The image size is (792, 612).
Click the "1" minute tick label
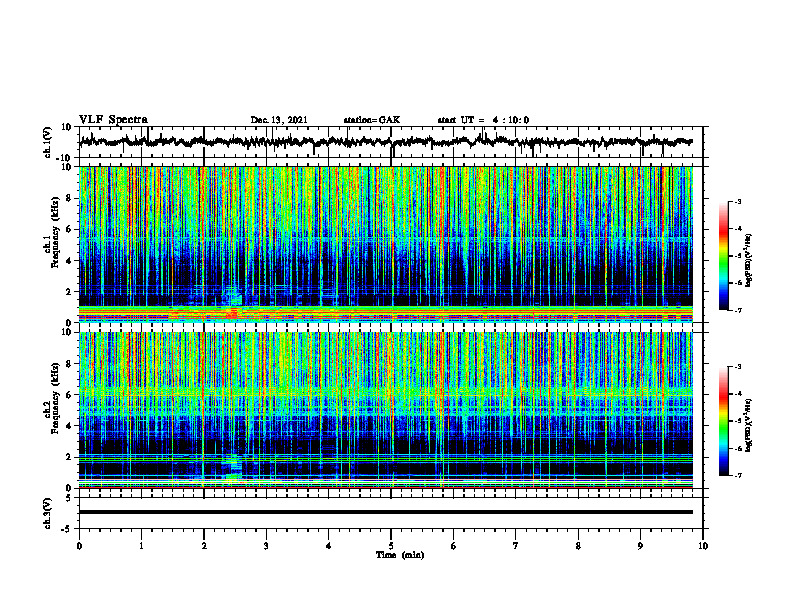[141, 546]
